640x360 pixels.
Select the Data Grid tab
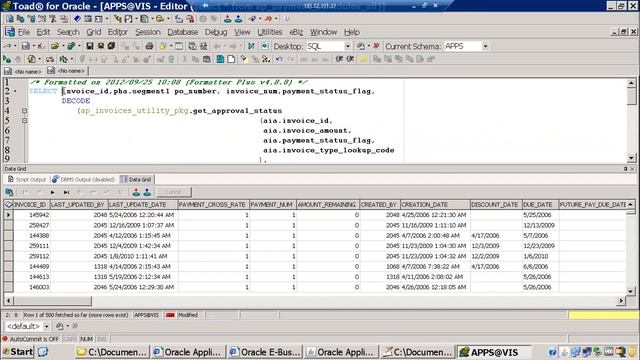(137, 179)
